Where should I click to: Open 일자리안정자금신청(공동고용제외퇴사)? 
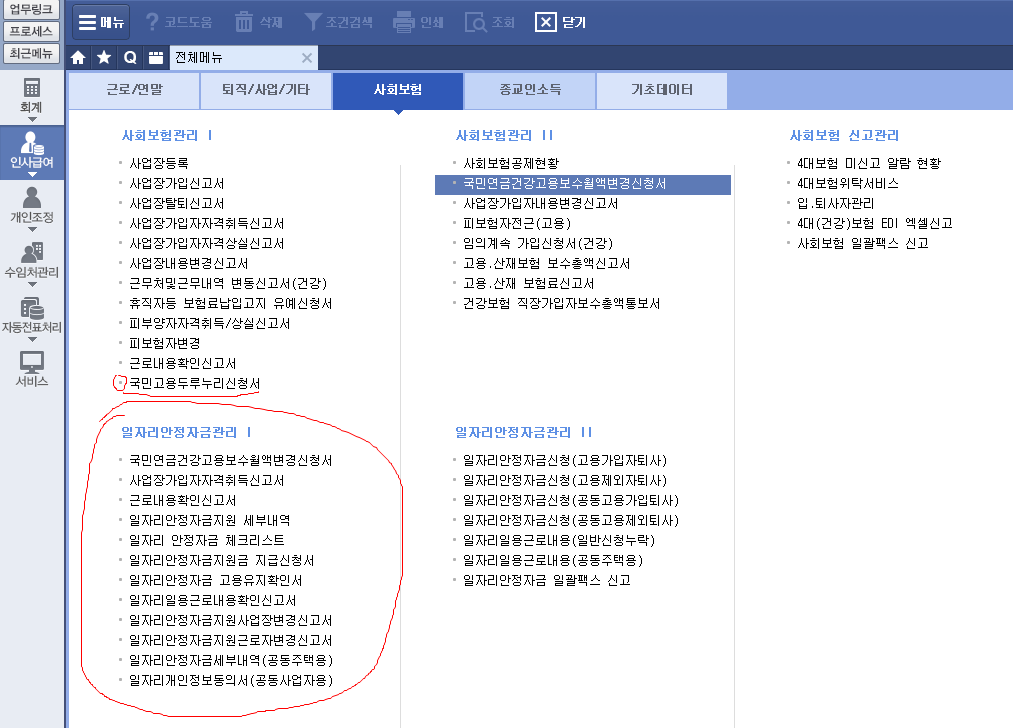tap(570, 521)
